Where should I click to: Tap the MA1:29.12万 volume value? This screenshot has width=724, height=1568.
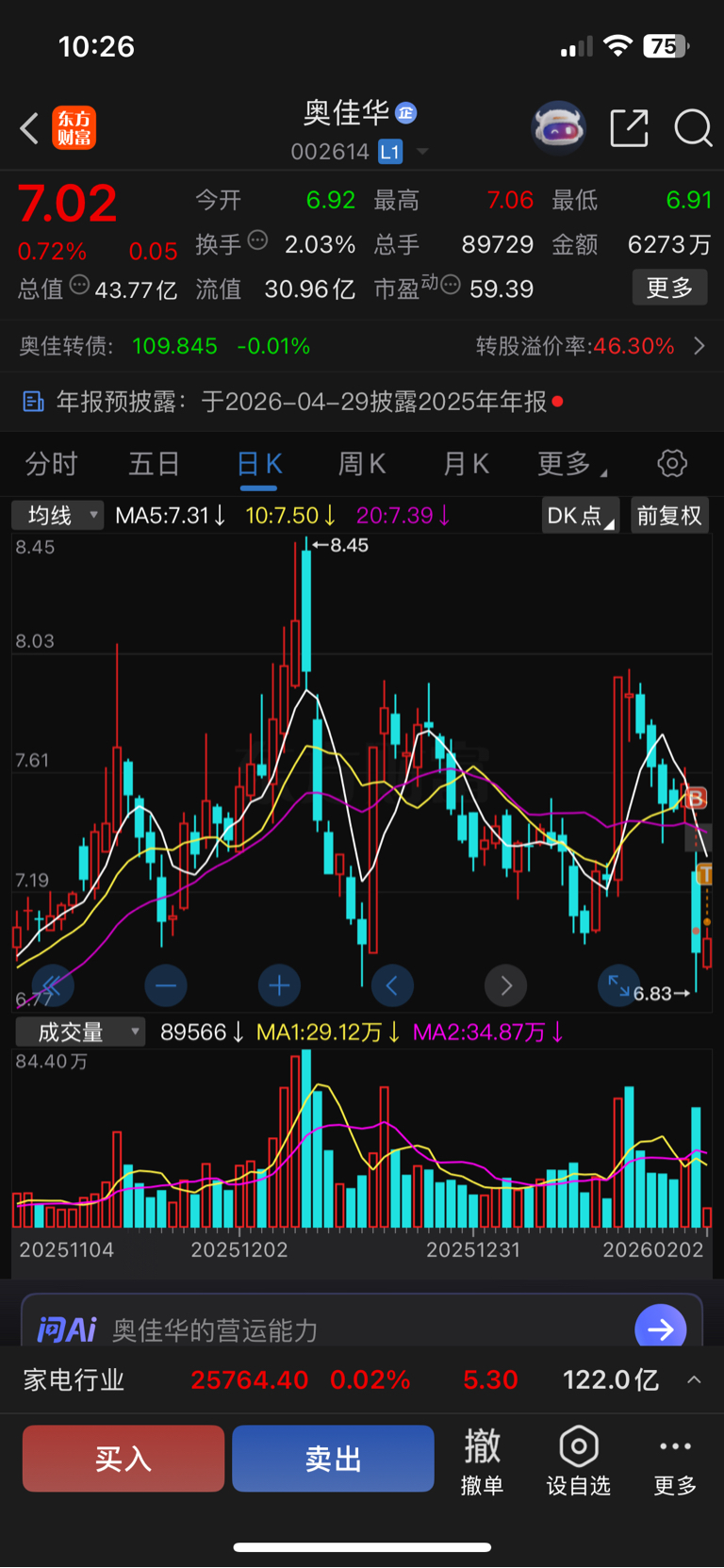[327, 1032]
